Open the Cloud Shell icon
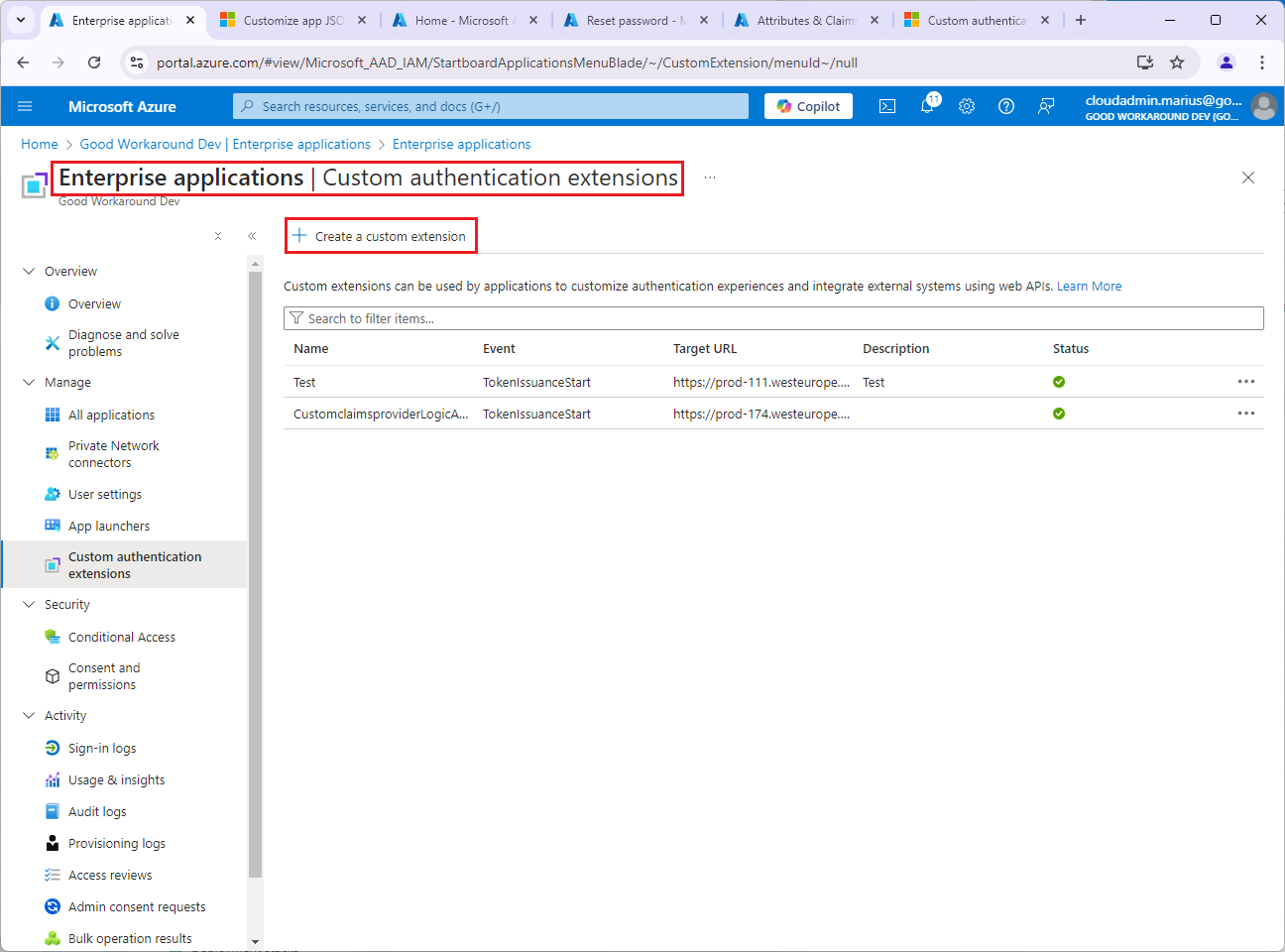The width and height of the screenshot is (1285, 952). 887,106
